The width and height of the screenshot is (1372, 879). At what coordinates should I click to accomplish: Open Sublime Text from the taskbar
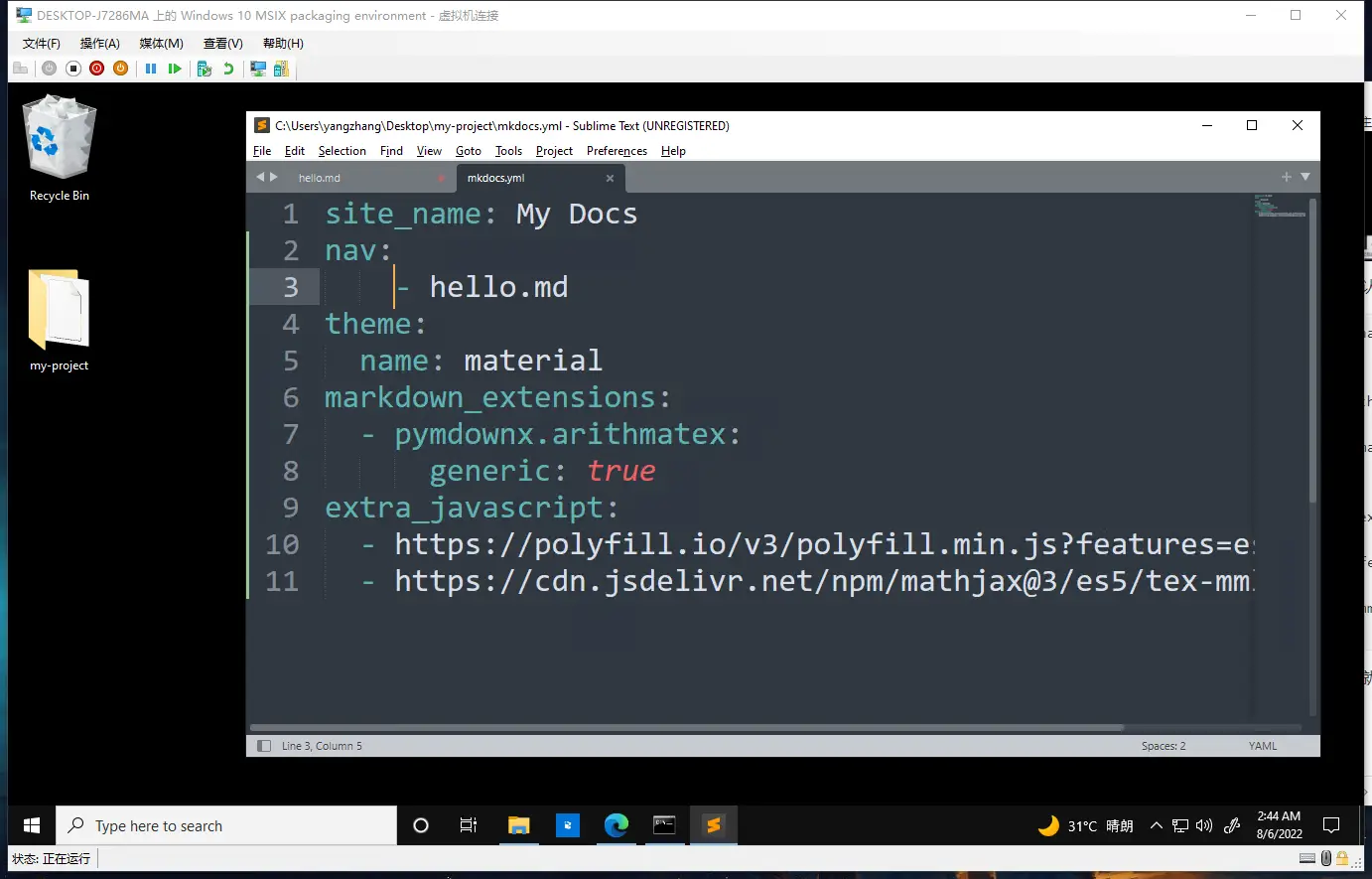[x=713, y=825]
